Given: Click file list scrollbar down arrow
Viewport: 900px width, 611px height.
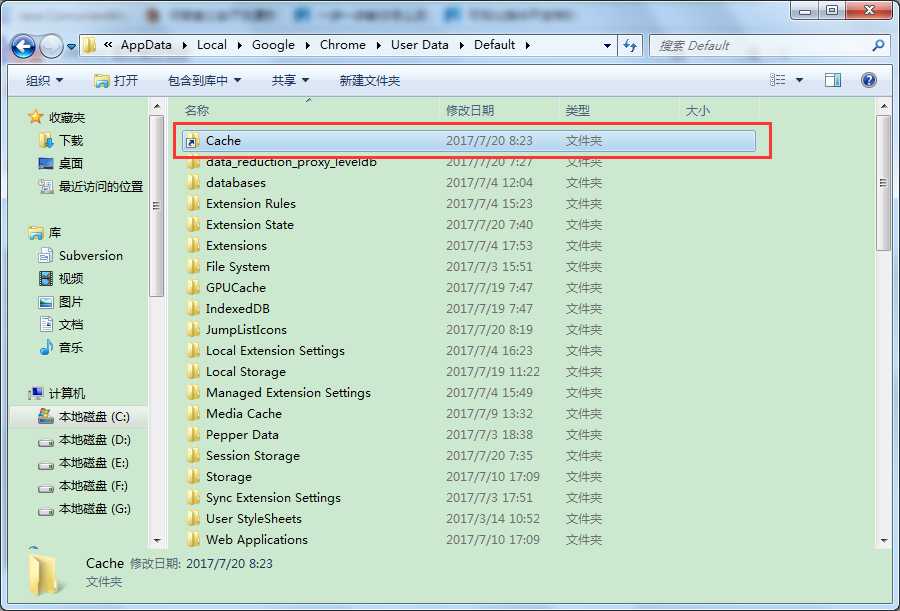Looking at the screenshot, I should click(883, 540).
